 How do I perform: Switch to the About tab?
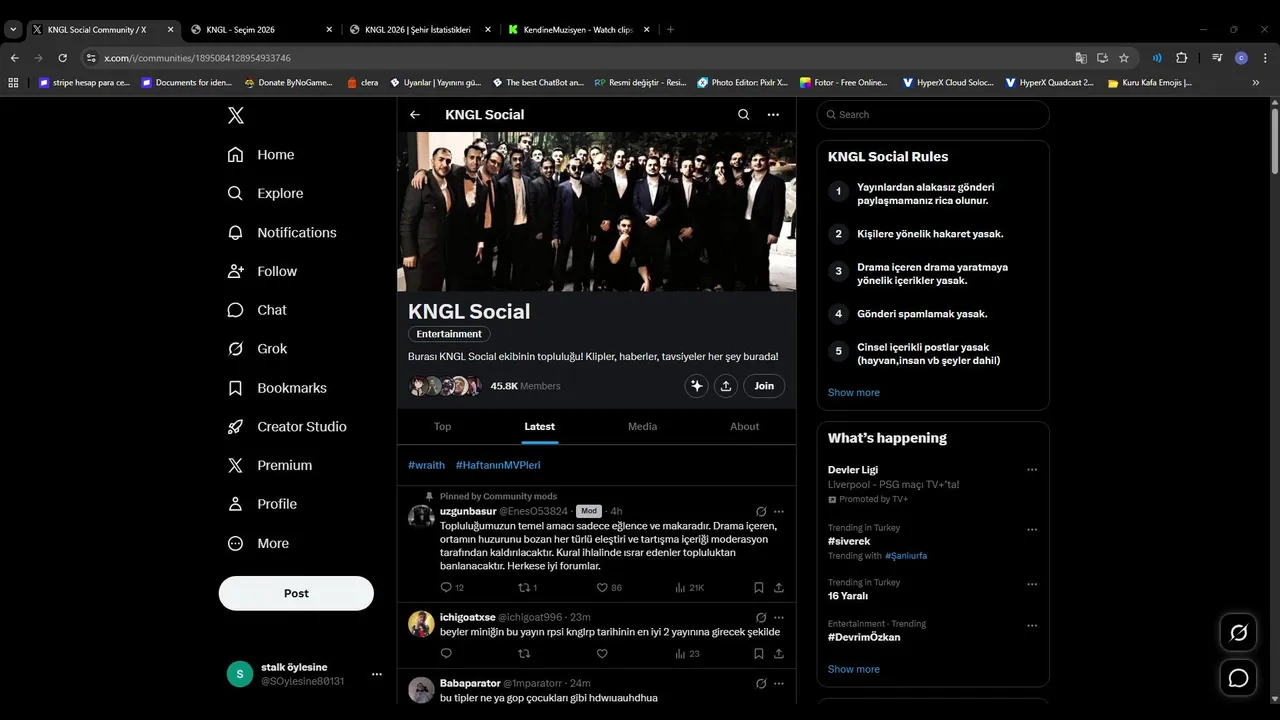tap(744, 427)
